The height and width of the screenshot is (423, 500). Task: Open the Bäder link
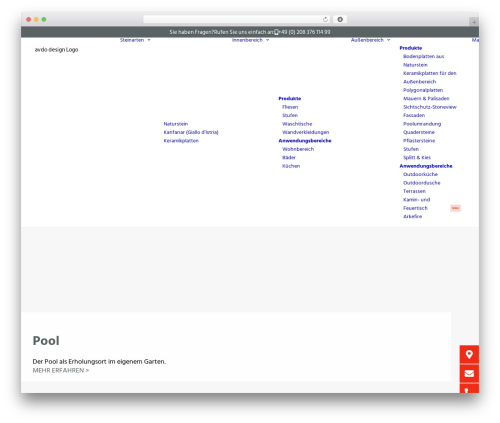(x=289, y=157)
